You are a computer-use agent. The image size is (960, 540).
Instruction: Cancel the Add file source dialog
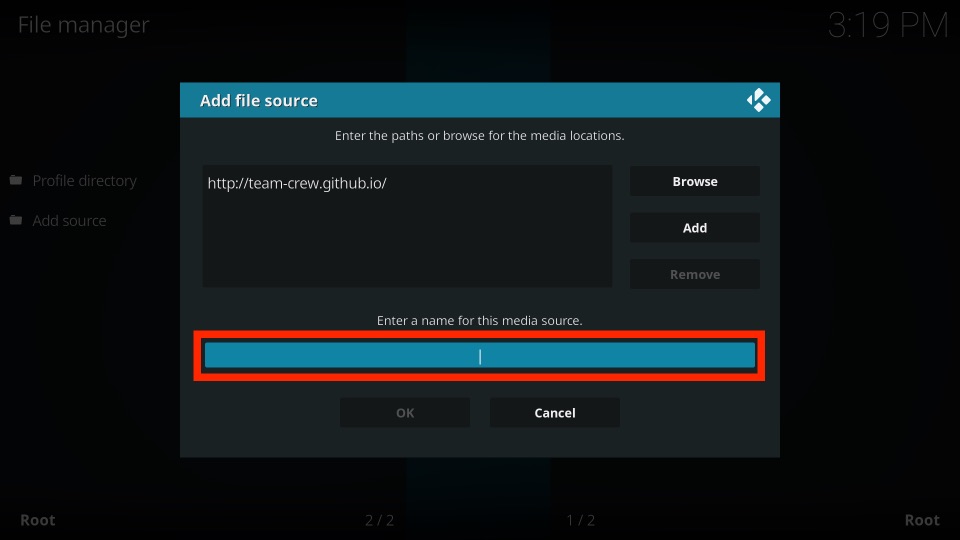tap(555, 413)
